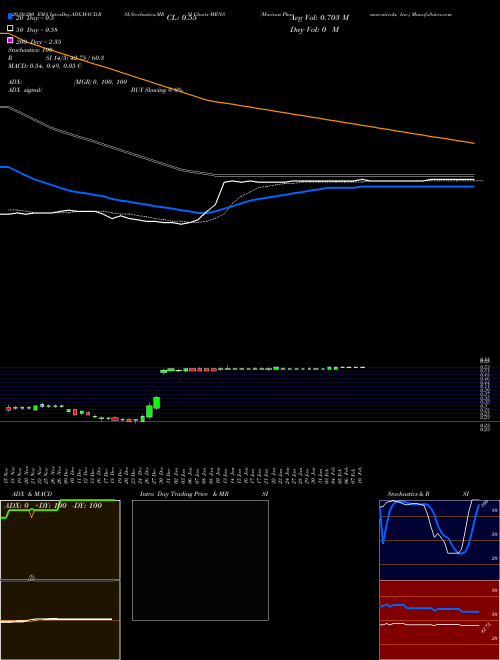The height and width of the screenshot is (660, 500).
Task: Click the '200 Day = 2.35' legend text
Action: click(38, 42)
